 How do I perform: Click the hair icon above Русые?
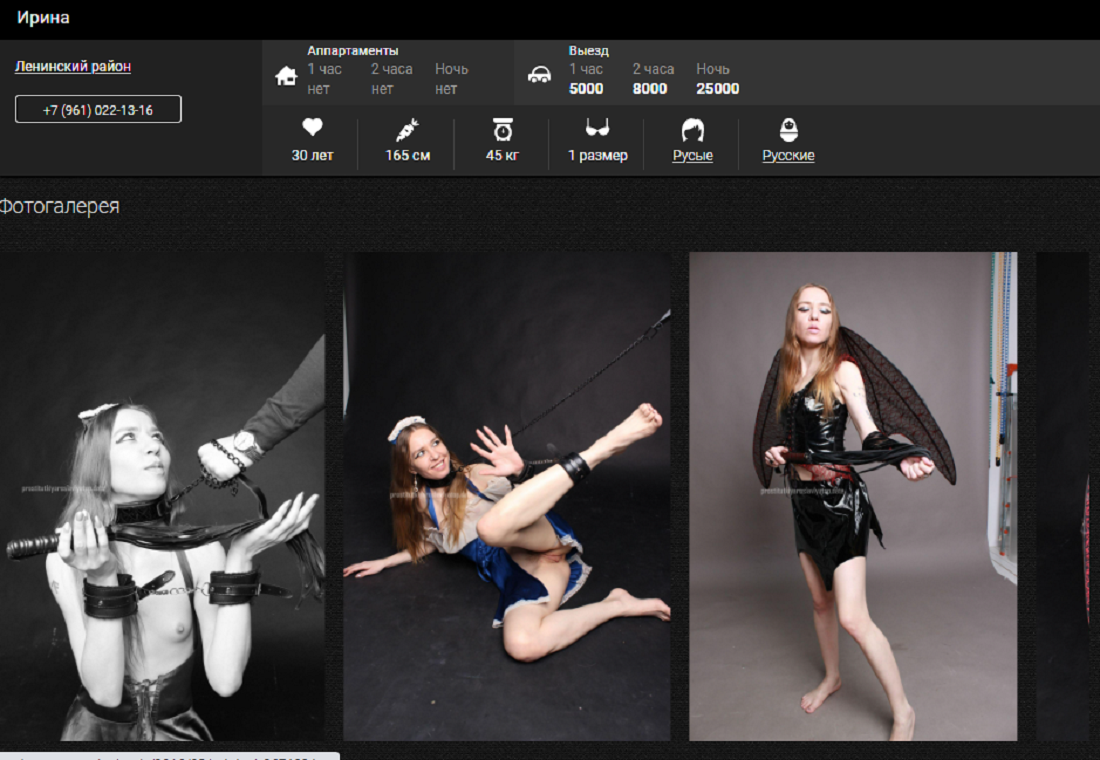click(x=692, y=130)
